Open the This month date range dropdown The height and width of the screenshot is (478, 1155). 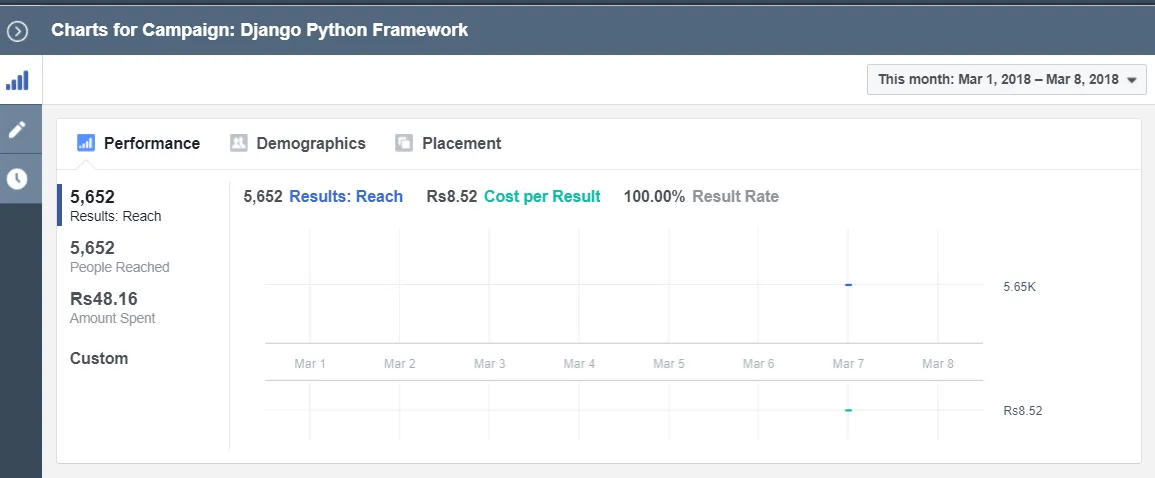[x=1006, y=80]
